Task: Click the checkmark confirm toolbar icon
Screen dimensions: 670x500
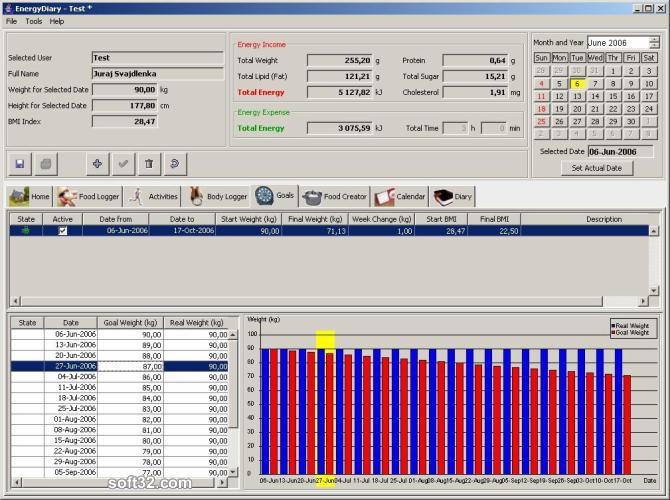Action: click(x=123, y=164)
